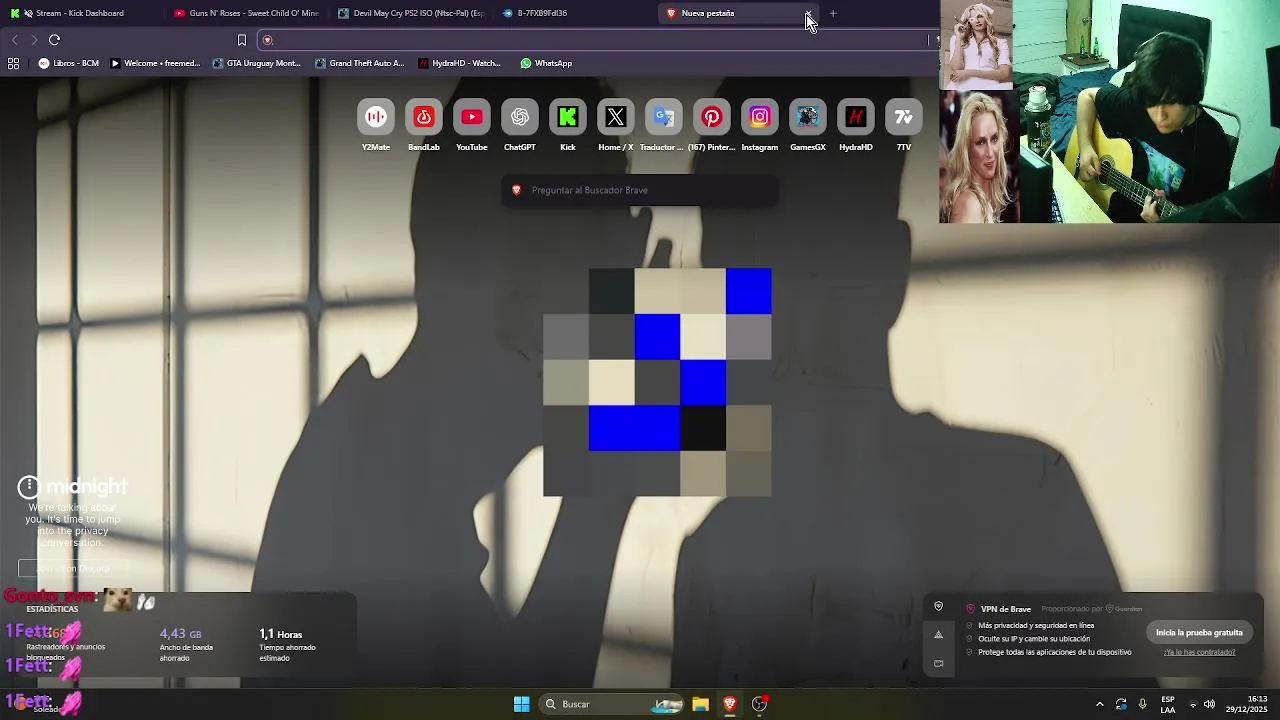1280x720 pixels.
Task: Open the YouTube shortcut tile
Action: [472, 118]
